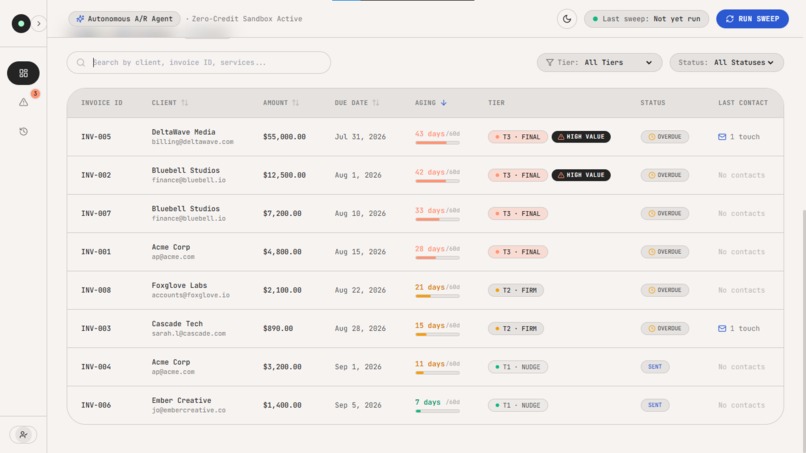Click the alerts notification count badge

[x=35, y=94]
